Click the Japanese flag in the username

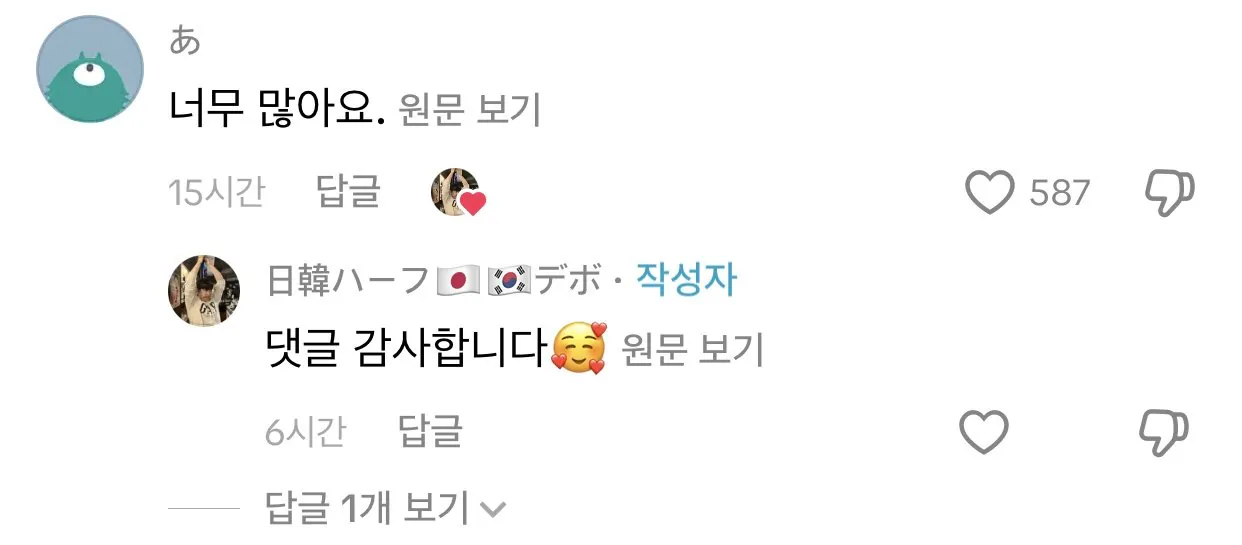tap(458, 282)
